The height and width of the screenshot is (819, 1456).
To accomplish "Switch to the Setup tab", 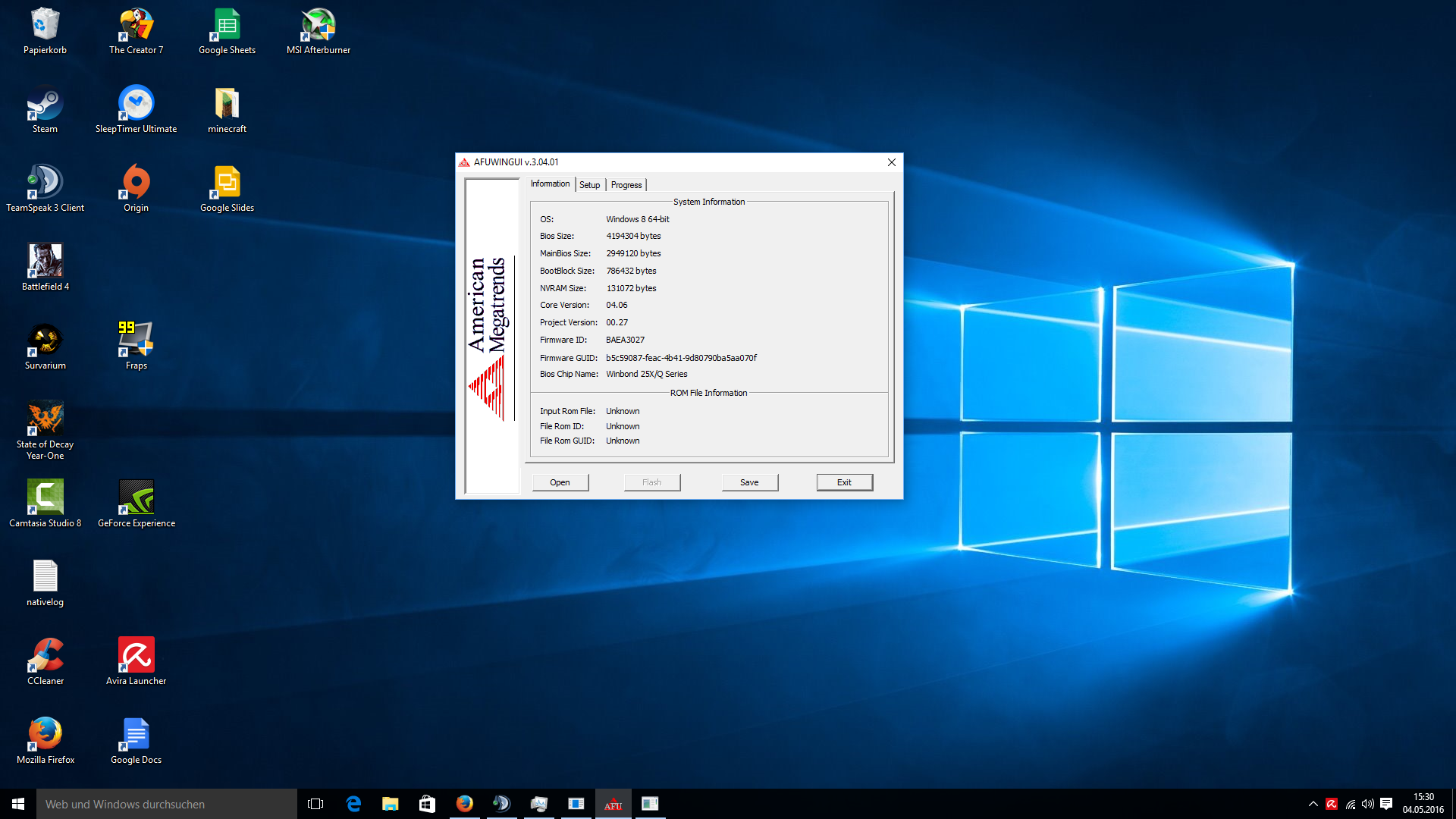I will (589, 185).
